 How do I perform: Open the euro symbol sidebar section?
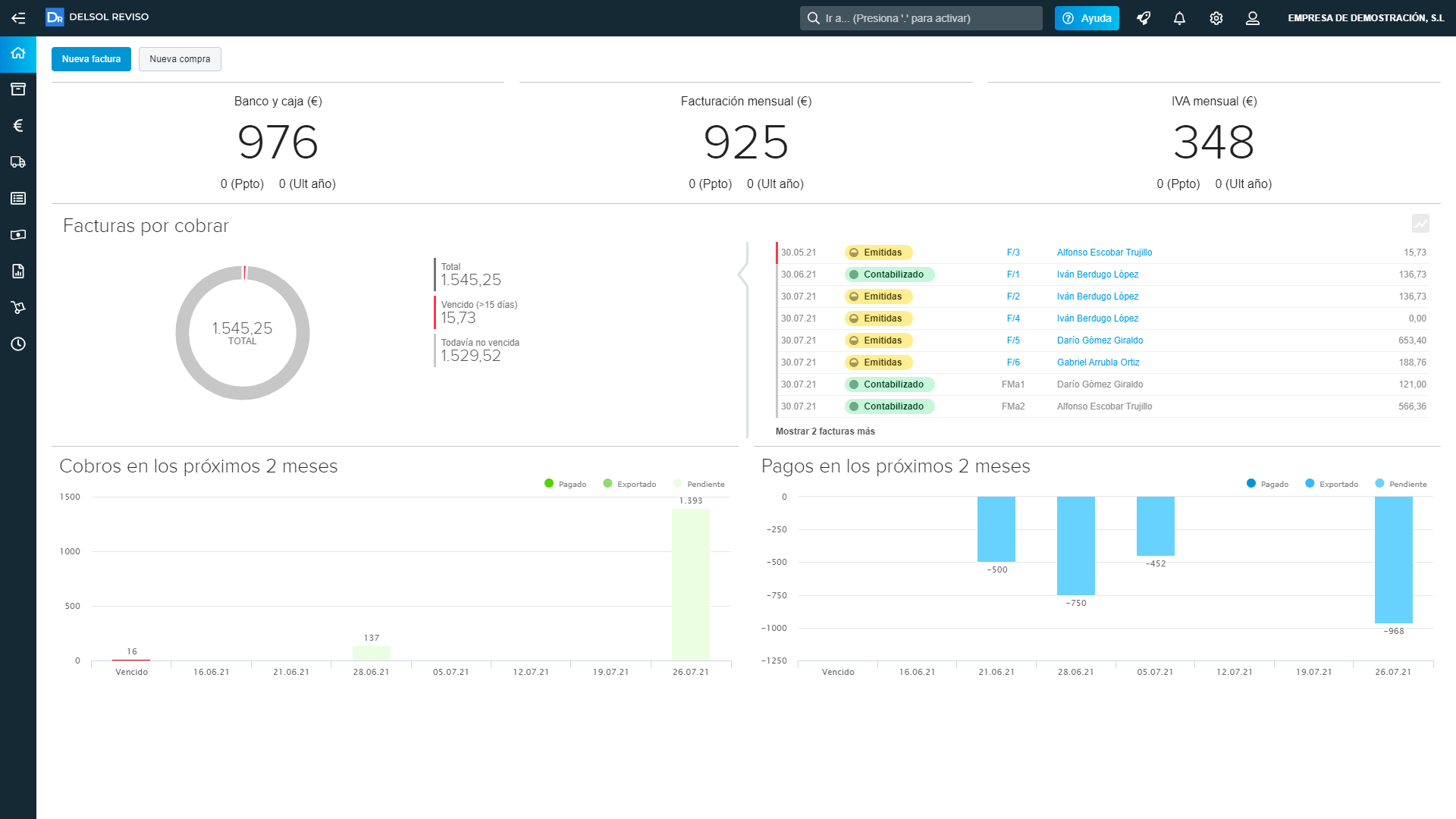tap(18, 126)
